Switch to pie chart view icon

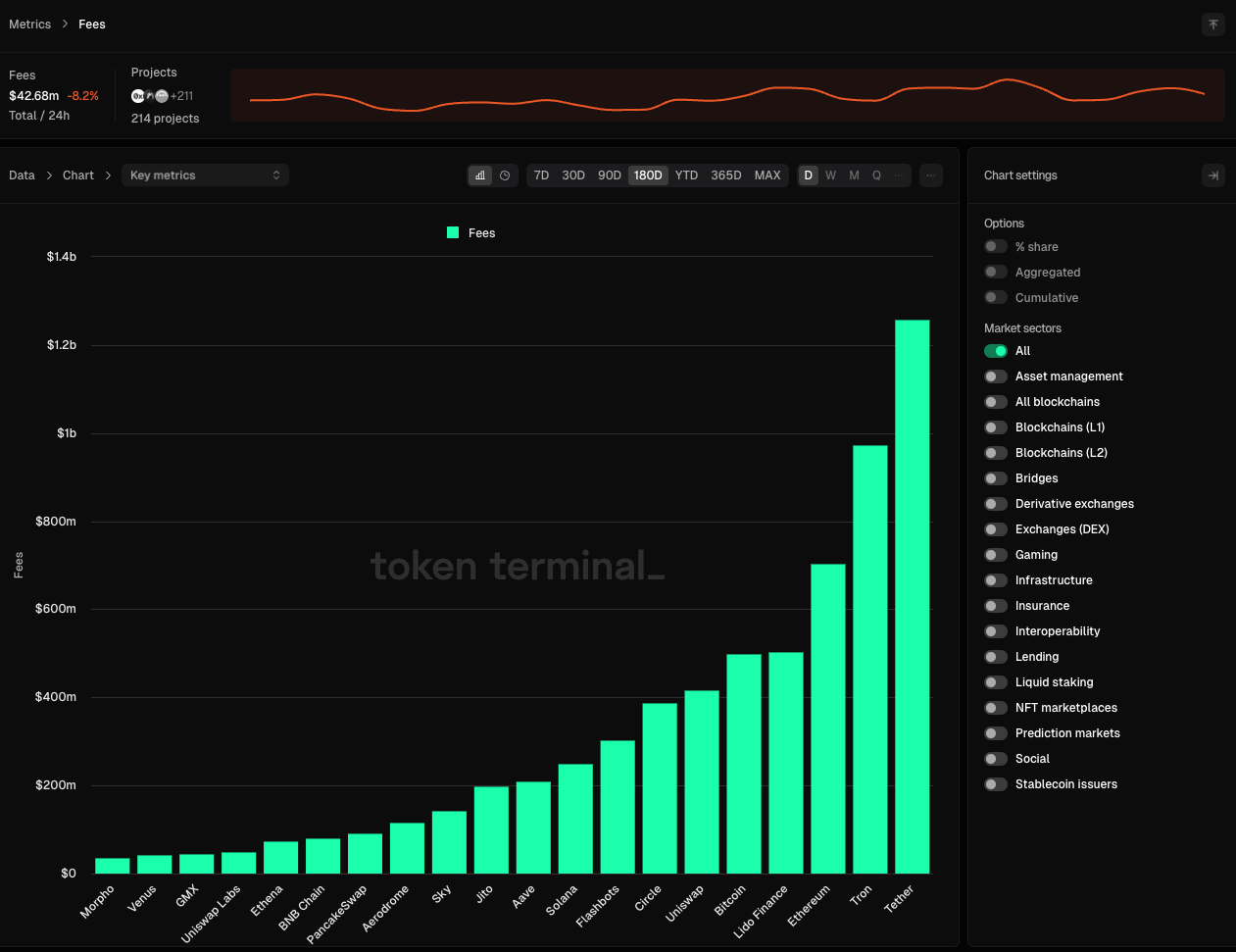(x=505, y=175)
